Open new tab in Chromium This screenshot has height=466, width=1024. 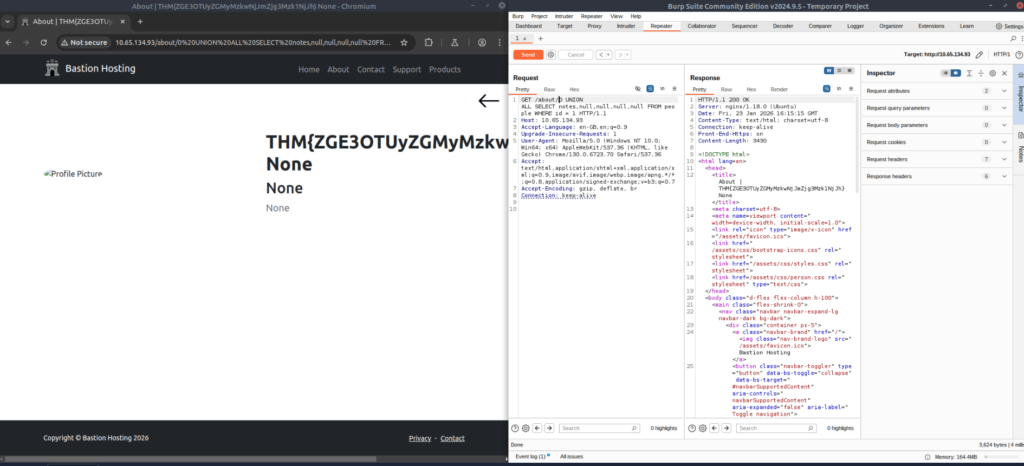(x=140, y=22)
